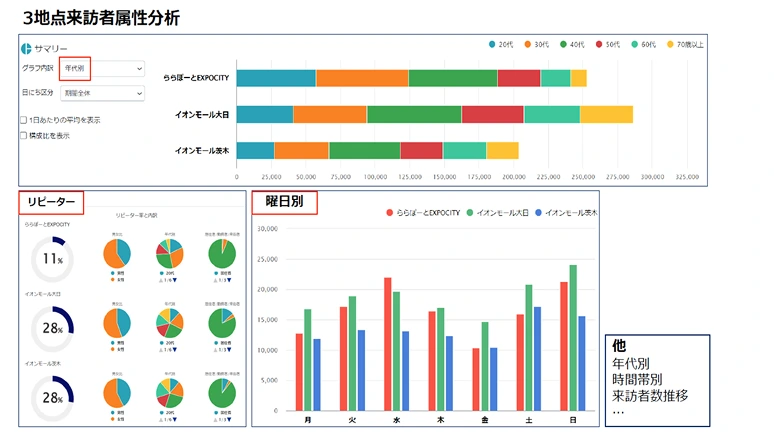
Task: Toggle the 50代 legend entry
Action: 608,44
